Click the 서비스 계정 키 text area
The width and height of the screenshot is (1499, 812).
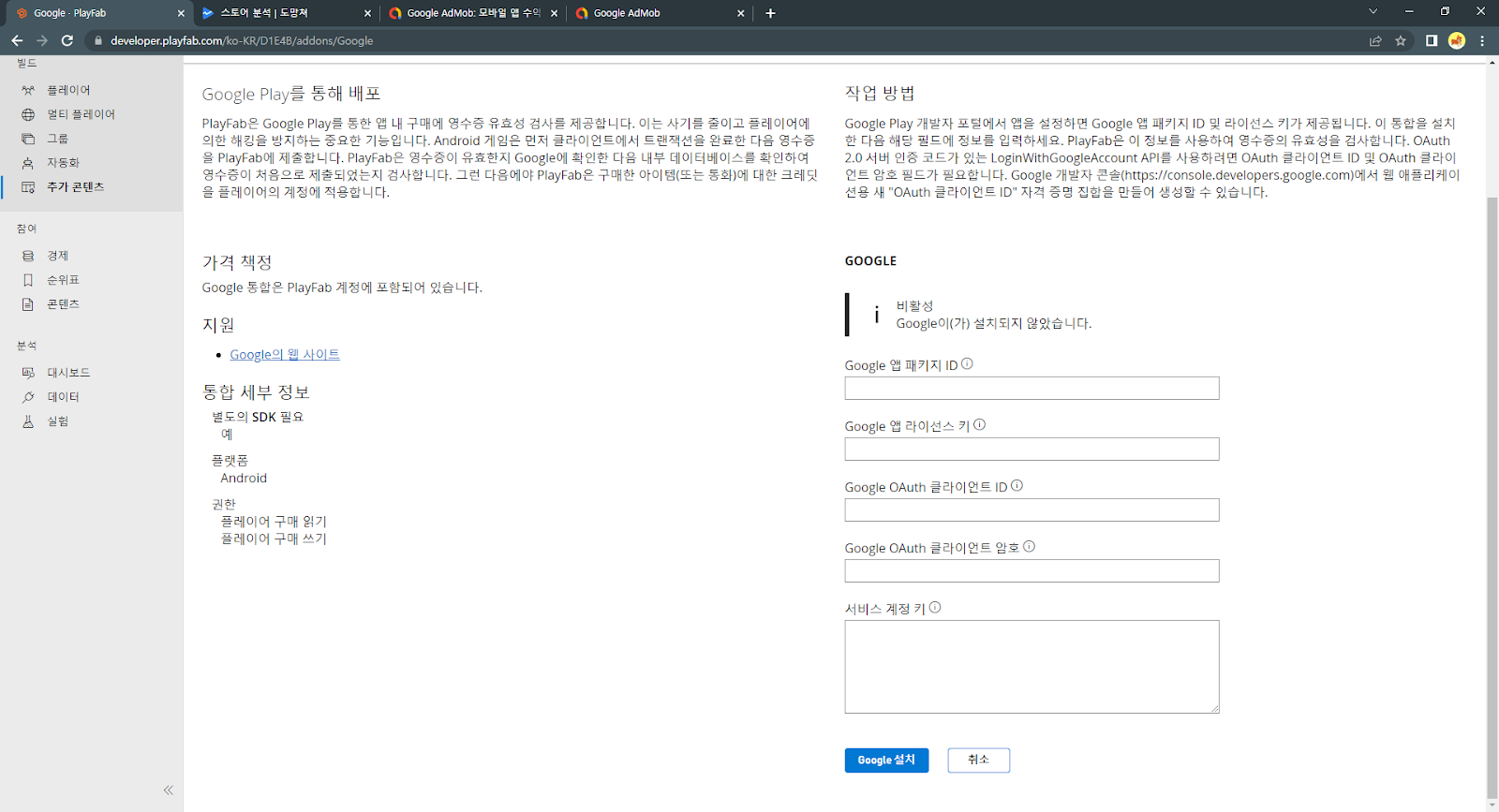(1031, 667)
